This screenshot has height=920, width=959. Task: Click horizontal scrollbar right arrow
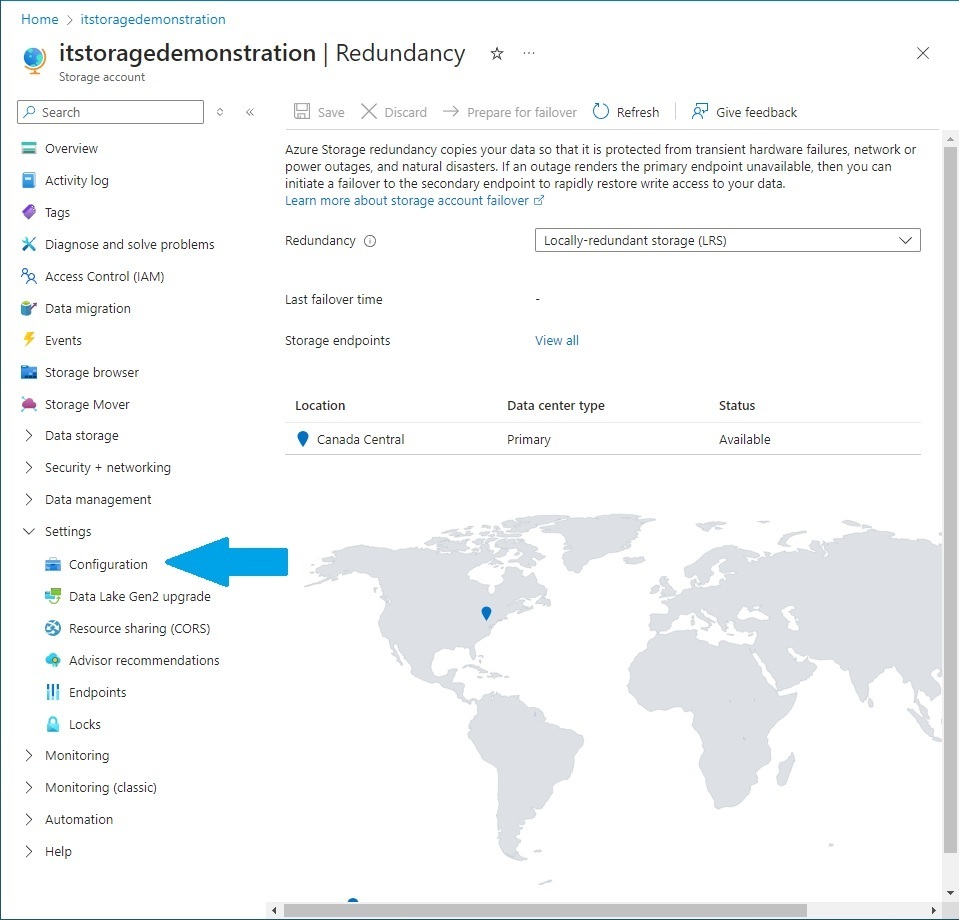933,910
